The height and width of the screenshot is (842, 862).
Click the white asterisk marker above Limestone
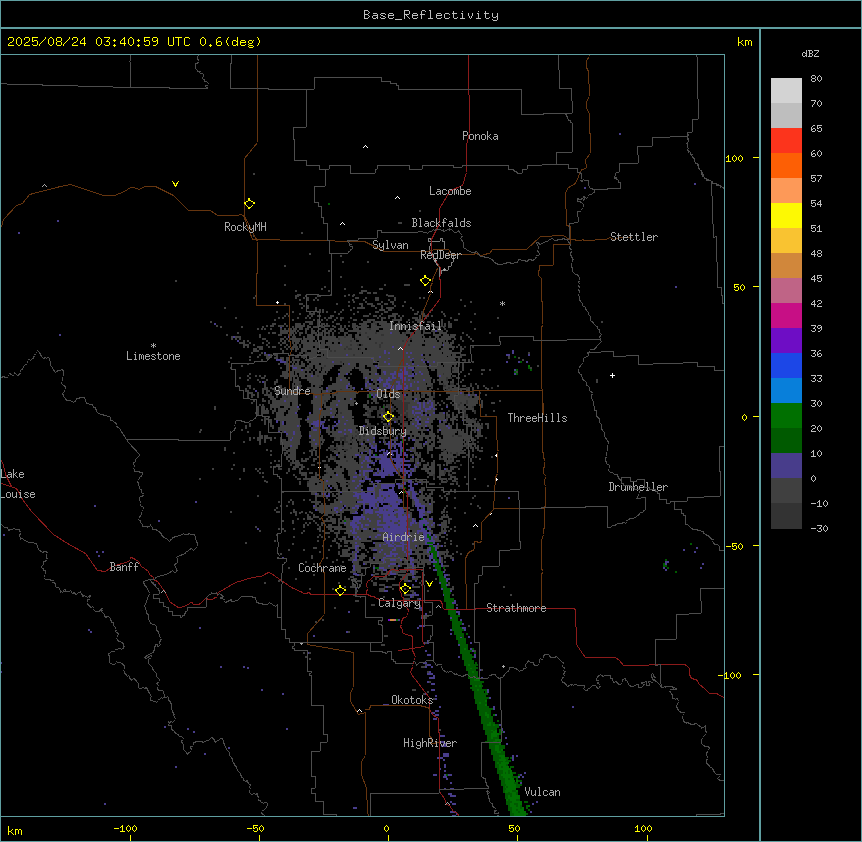pos(153,346)
